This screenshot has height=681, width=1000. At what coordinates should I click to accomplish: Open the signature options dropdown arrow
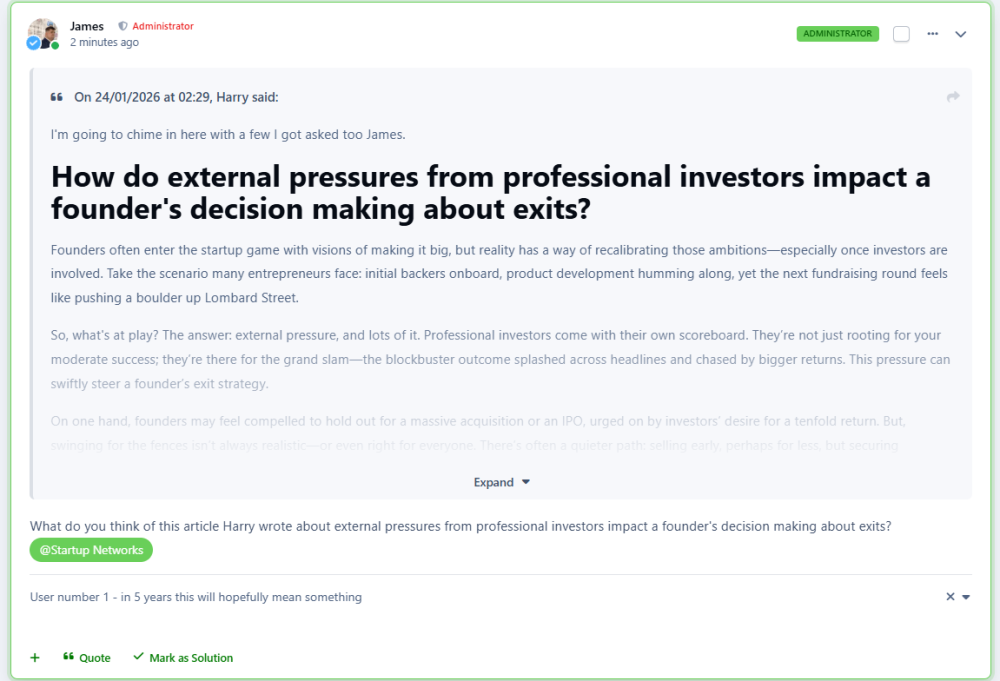(x=966, y=597)
